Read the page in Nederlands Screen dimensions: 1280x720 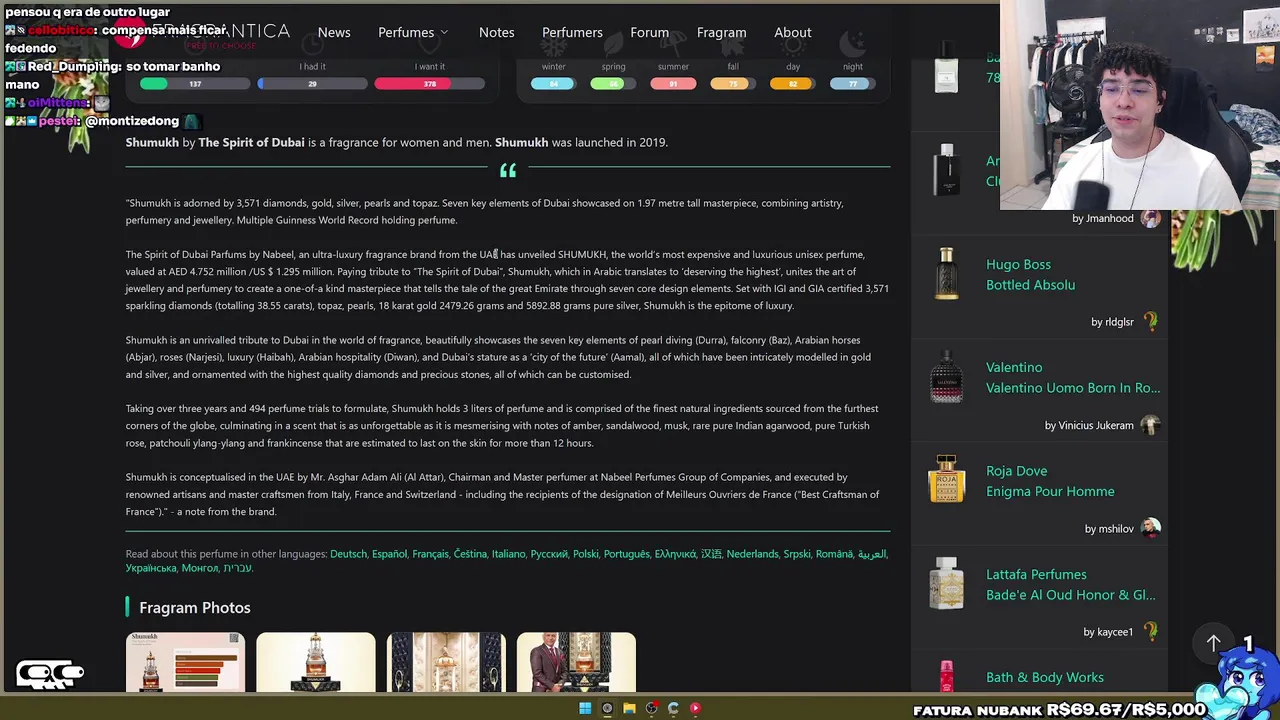[752, 554]
